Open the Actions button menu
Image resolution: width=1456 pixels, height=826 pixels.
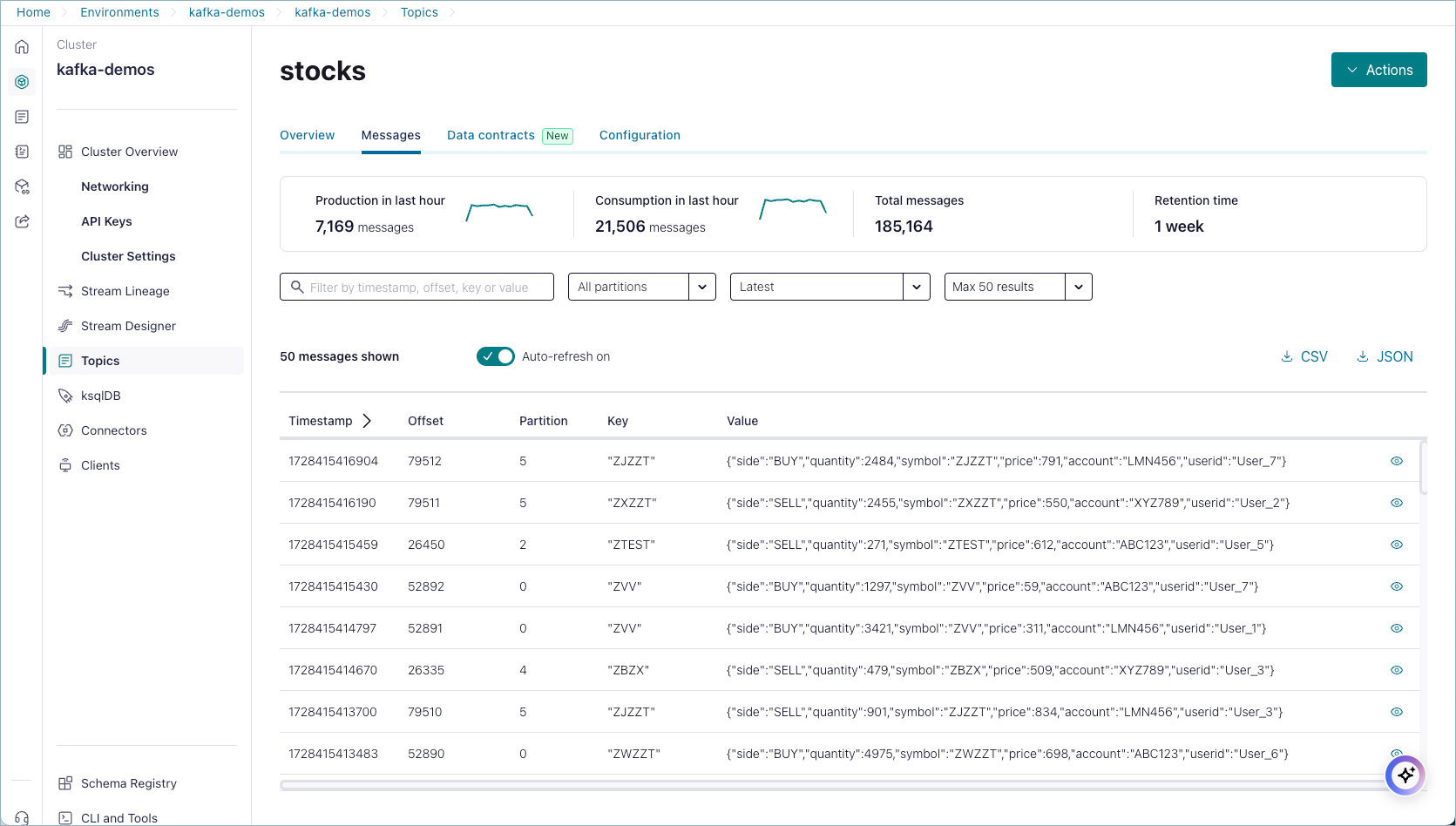pyautogui.click(x=1378, y=70)
